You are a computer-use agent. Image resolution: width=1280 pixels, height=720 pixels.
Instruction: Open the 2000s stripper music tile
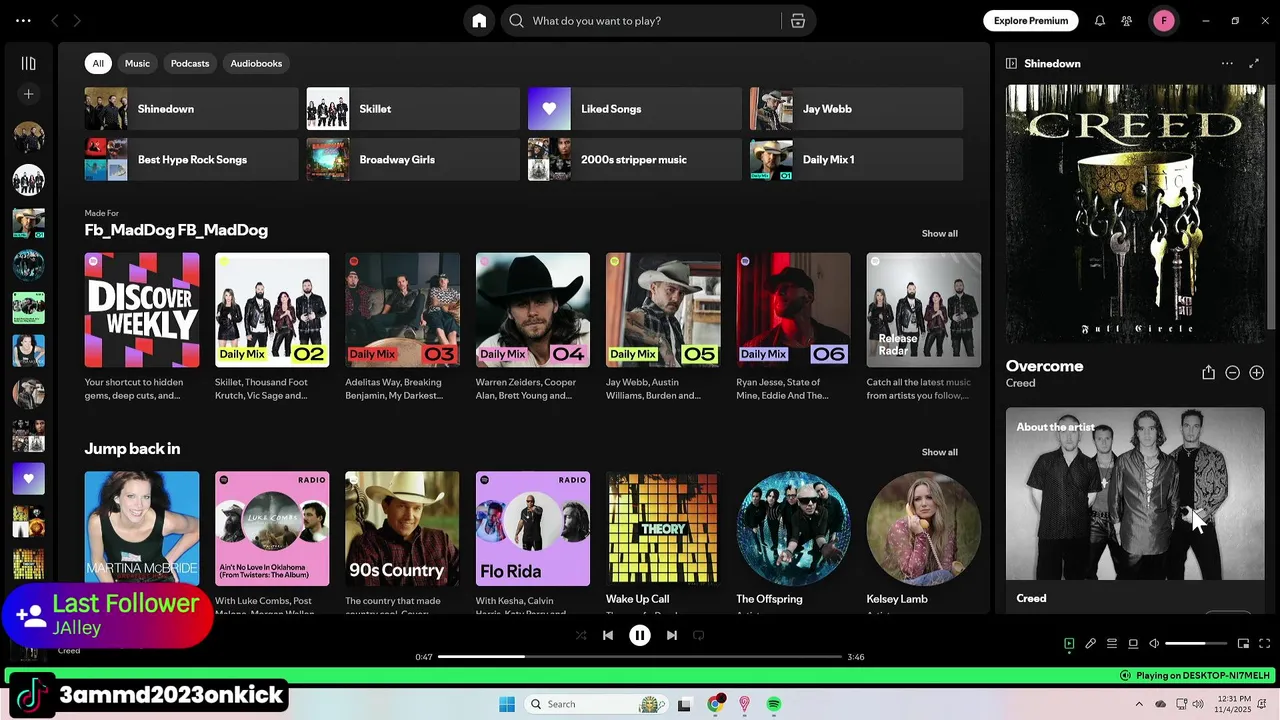[x=635, y=160]
